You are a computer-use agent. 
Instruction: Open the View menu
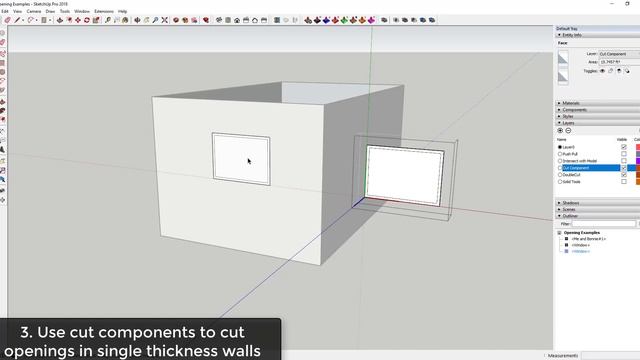pyautogui.click(x=18, y=11)
